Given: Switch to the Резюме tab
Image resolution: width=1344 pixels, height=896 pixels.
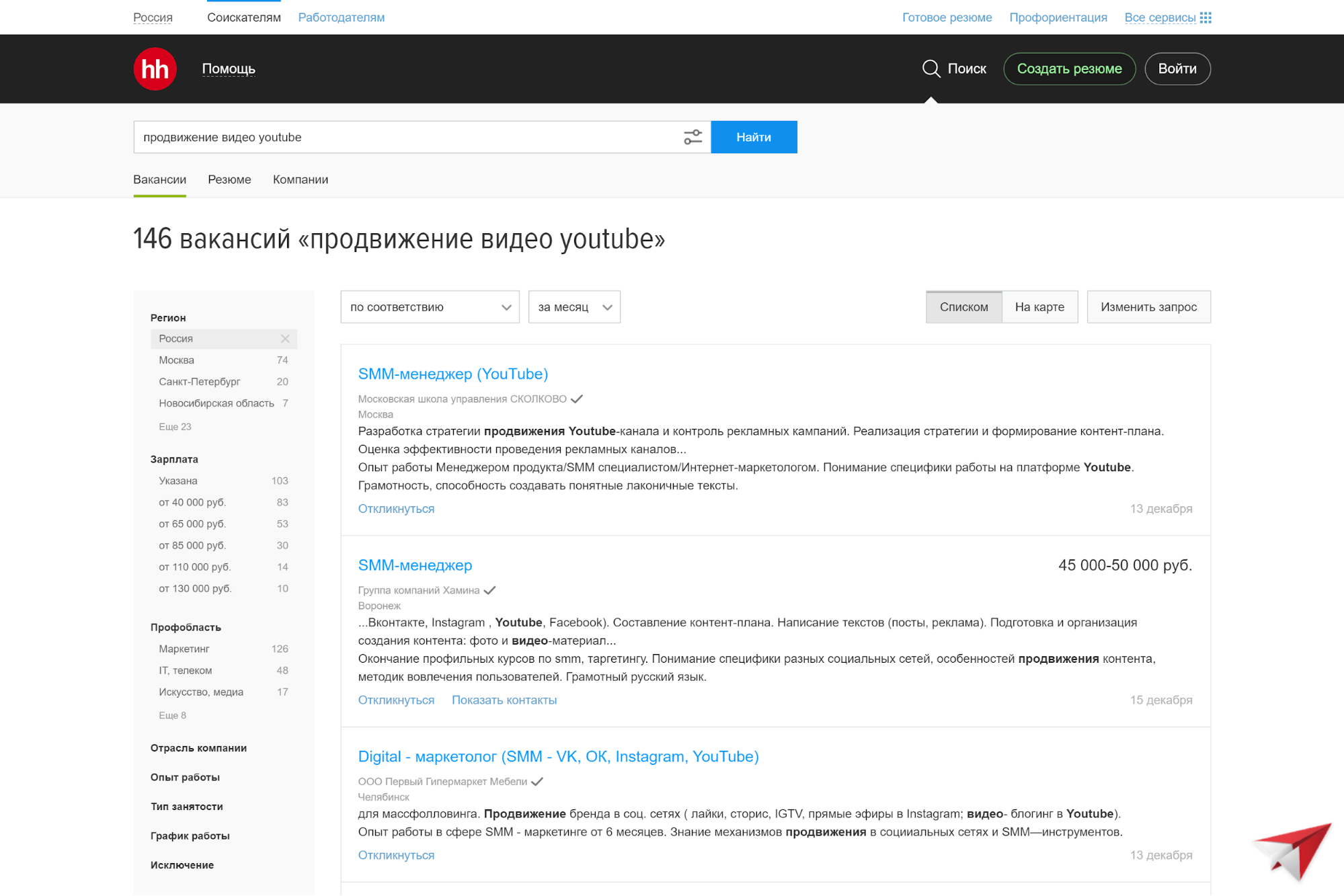Looking at the screenshot, I should click(229, 179).
